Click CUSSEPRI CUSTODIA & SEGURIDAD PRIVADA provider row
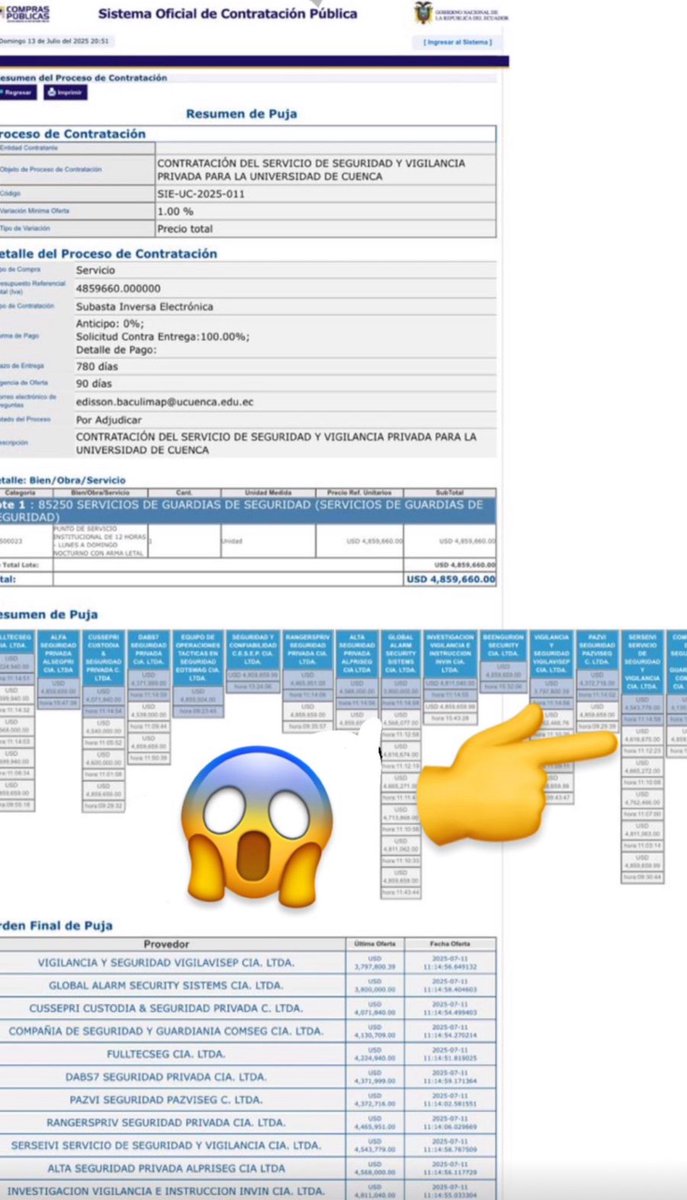This screenshot has width=687, height=1200. click(247, 1008)
